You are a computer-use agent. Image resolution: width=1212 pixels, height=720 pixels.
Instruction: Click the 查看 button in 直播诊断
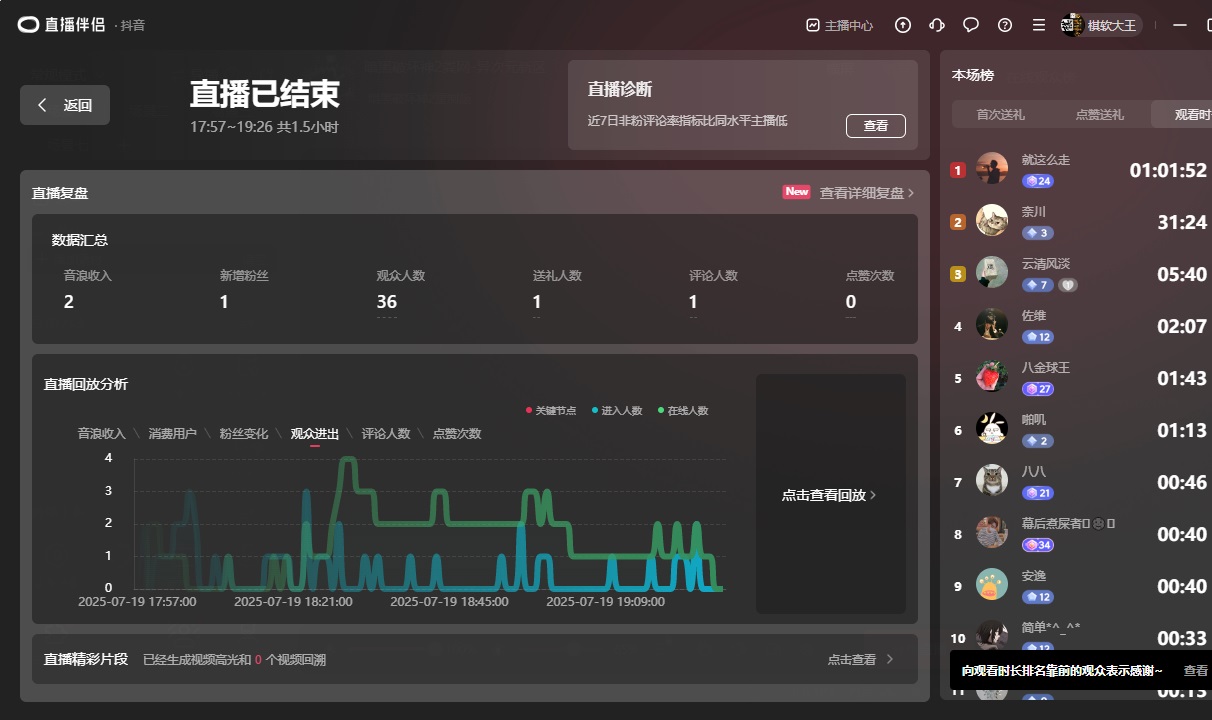tap(875, 125)
